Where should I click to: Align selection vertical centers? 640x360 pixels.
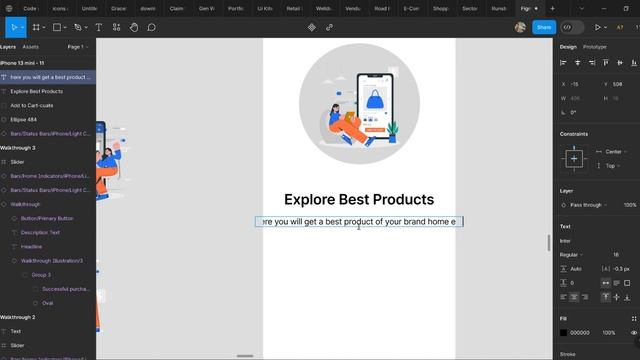pos(620,62)
